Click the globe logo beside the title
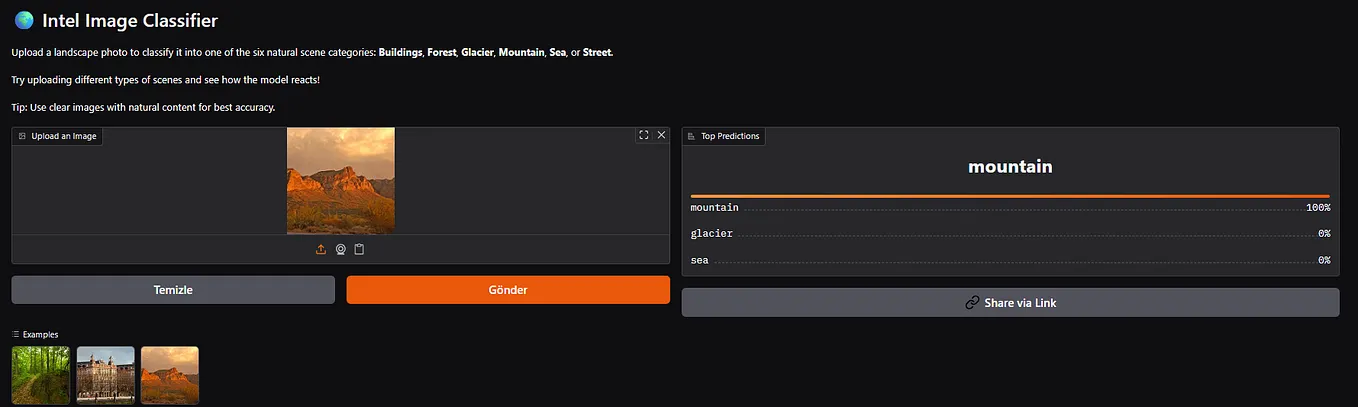1358x407 pixels. coord(24,20)
